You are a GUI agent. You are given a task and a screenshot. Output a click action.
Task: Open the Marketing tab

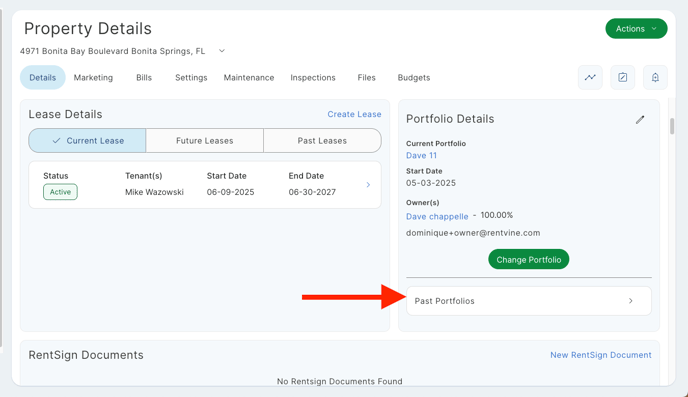[93, 78]
